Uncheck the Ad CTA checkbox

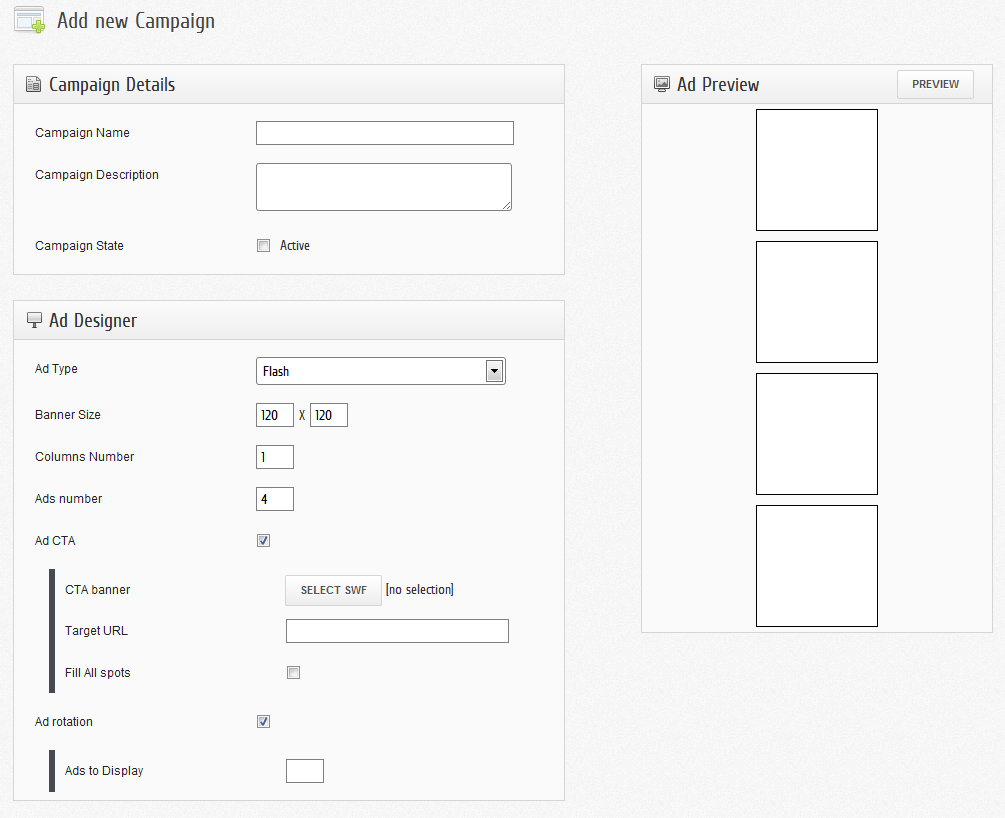263,540
